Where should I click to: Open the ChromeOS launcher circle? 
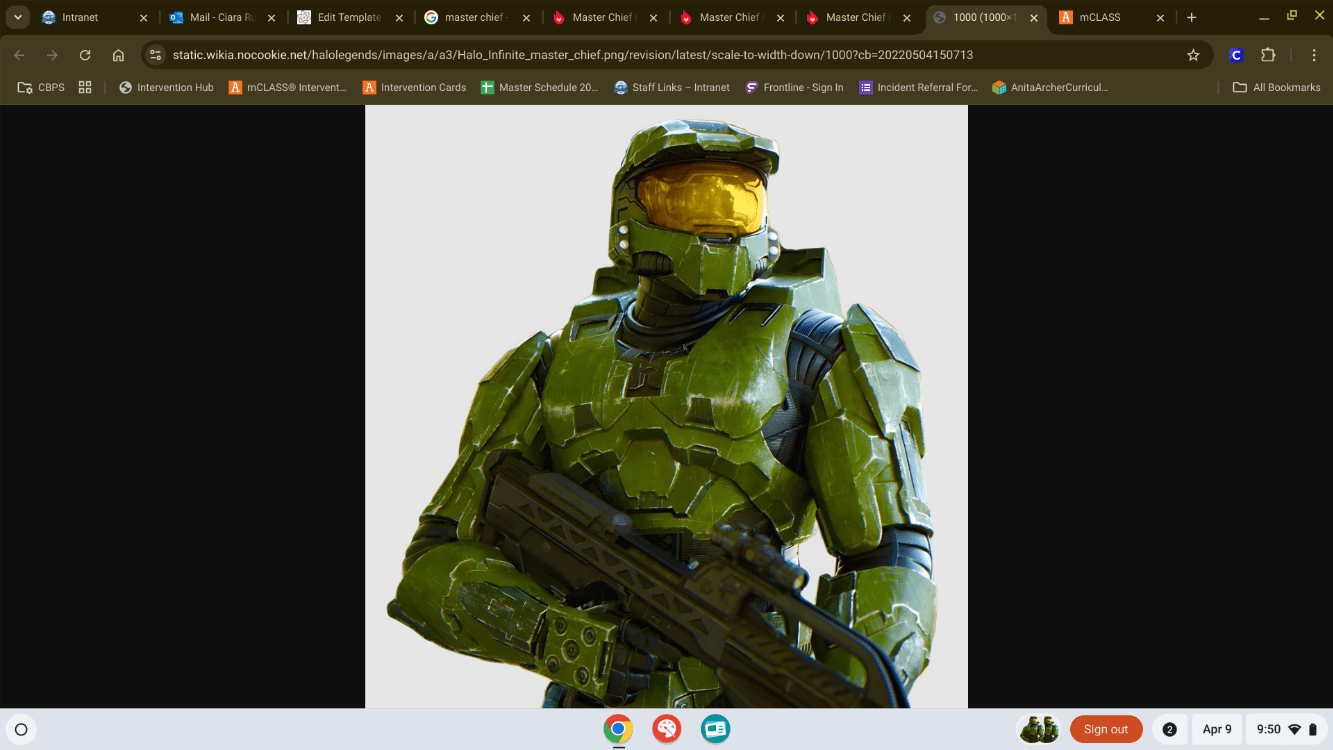21,729
